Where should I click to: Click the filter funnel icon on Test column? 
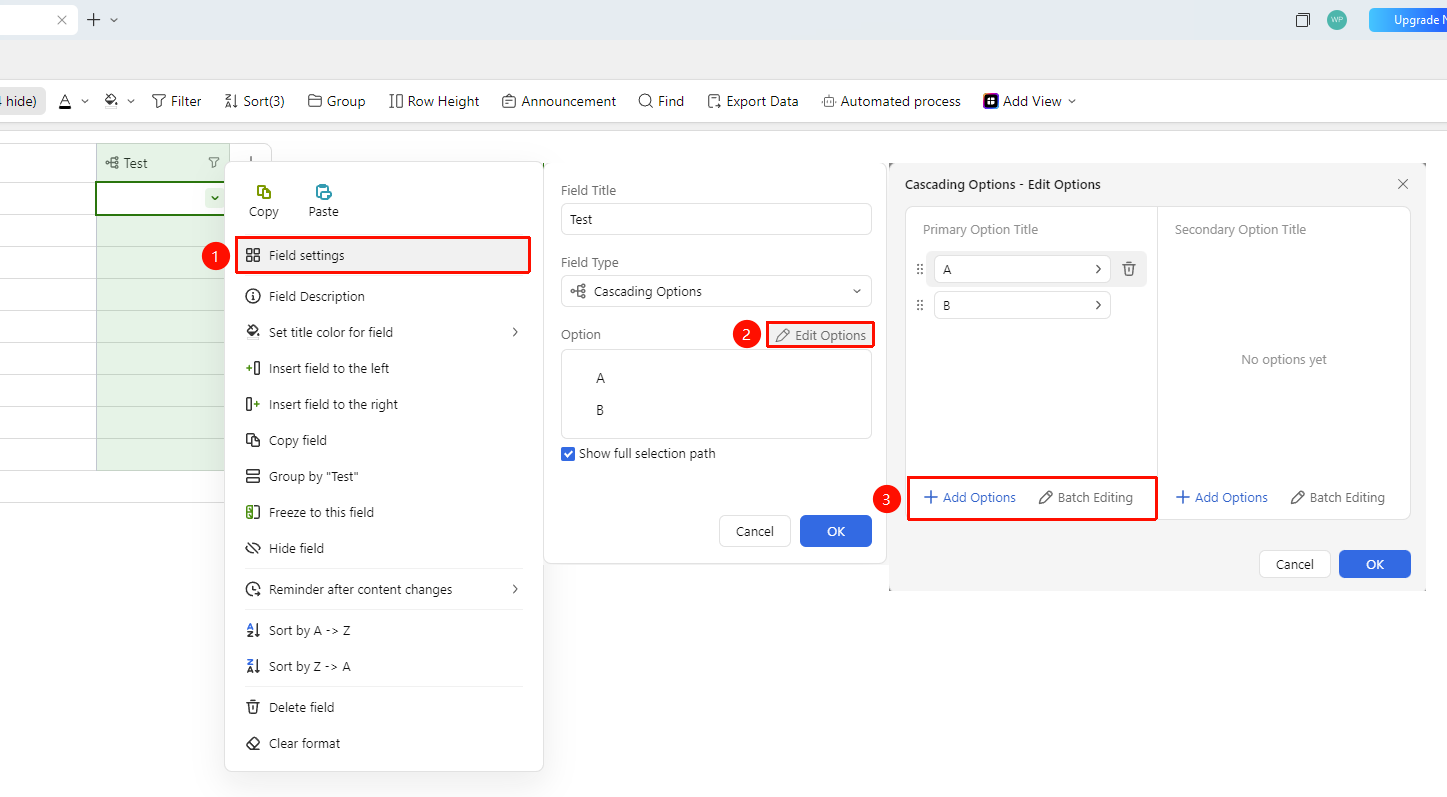[x=213, y=163]
